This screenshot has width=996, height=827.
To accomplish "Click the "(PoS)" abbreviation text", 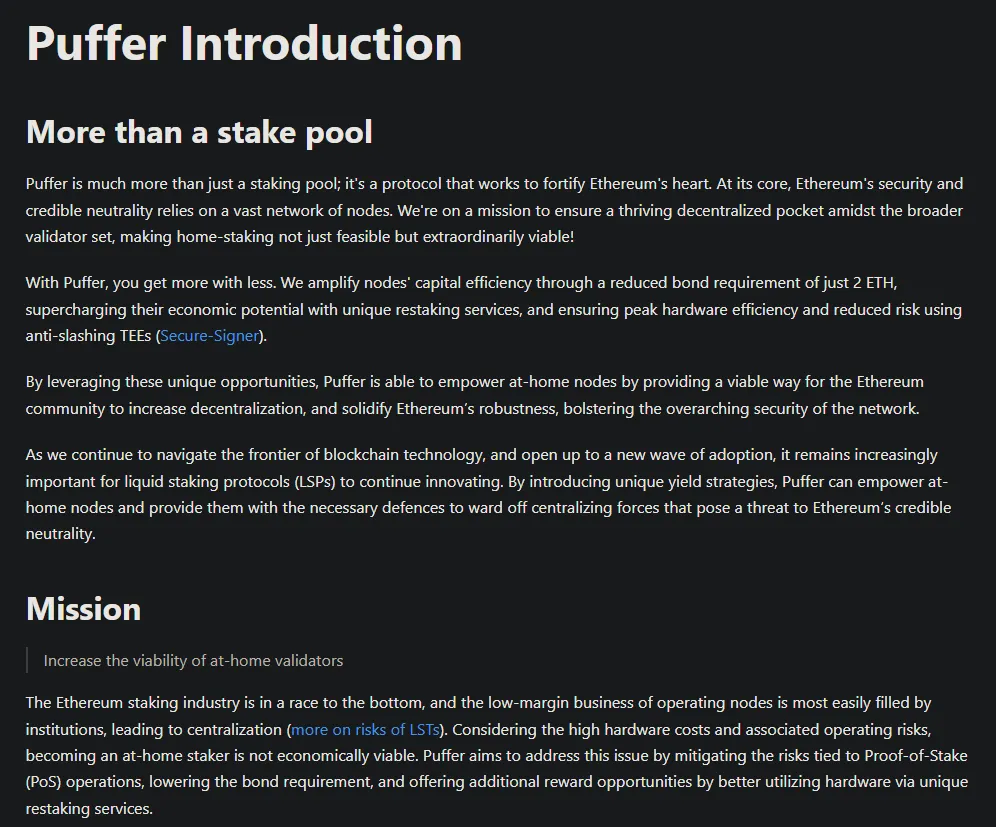I will click(46, 781).
